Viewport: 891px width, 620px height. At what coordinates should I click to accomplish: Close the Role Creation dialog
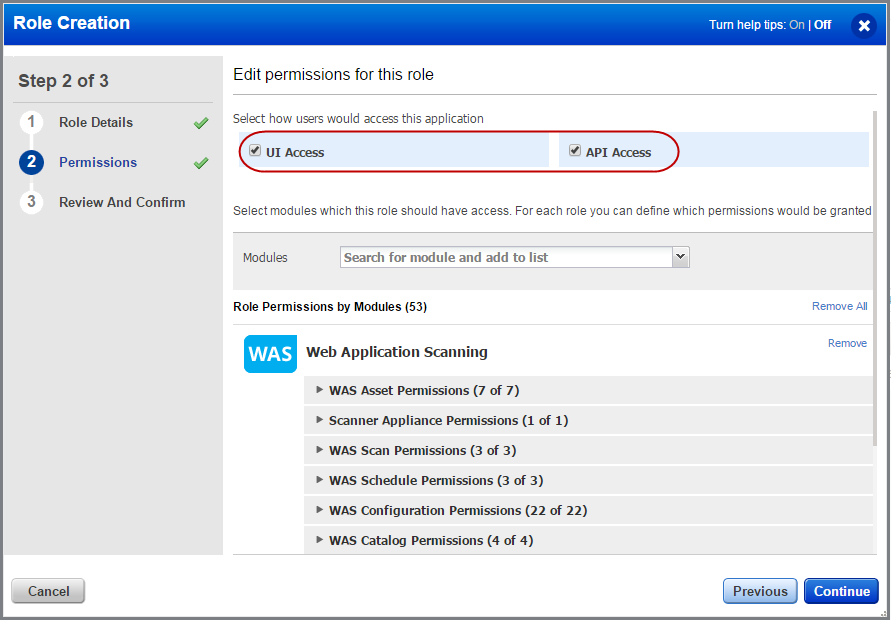pos(864,25)
